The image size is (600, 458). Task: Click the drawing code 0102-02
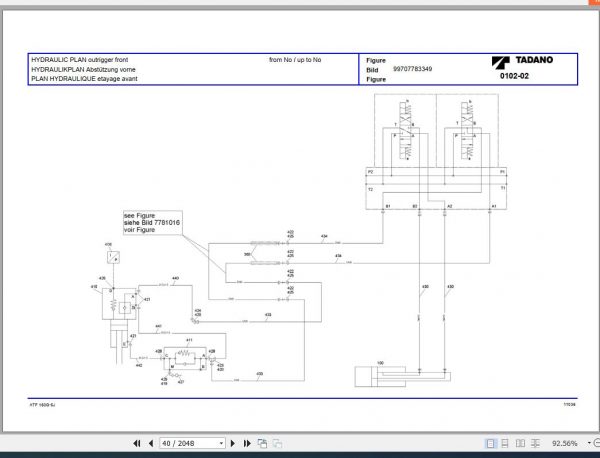click(x=514, y=76)
